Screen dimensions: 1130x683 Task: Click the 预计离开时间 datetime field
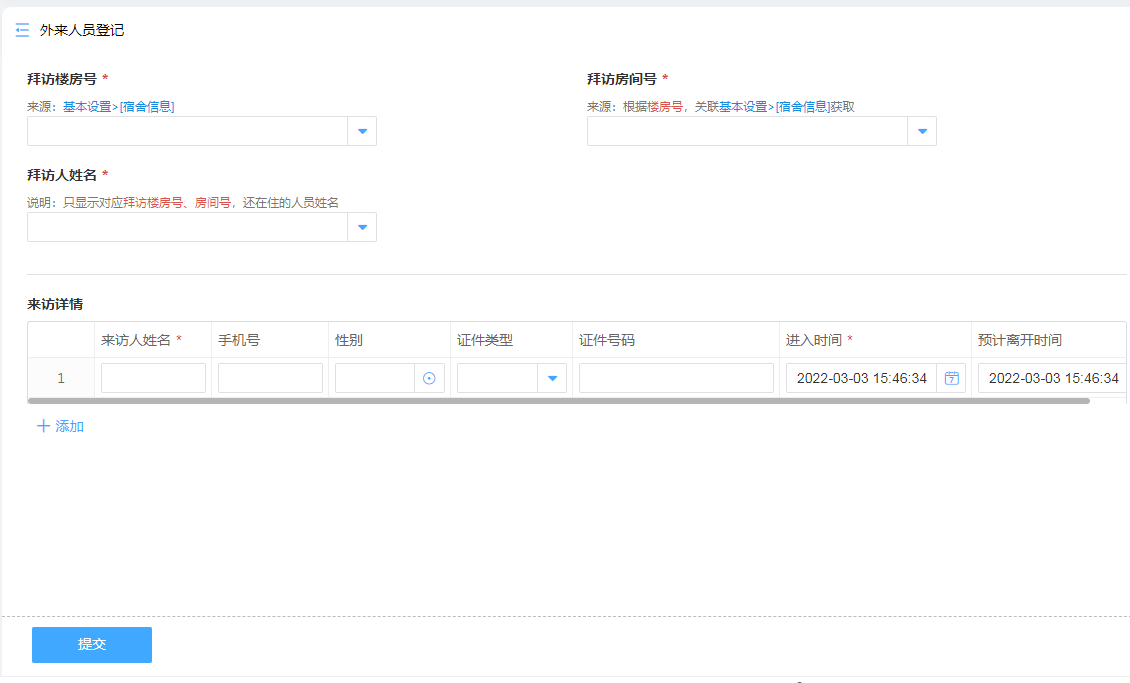(x=1052, y=378)
